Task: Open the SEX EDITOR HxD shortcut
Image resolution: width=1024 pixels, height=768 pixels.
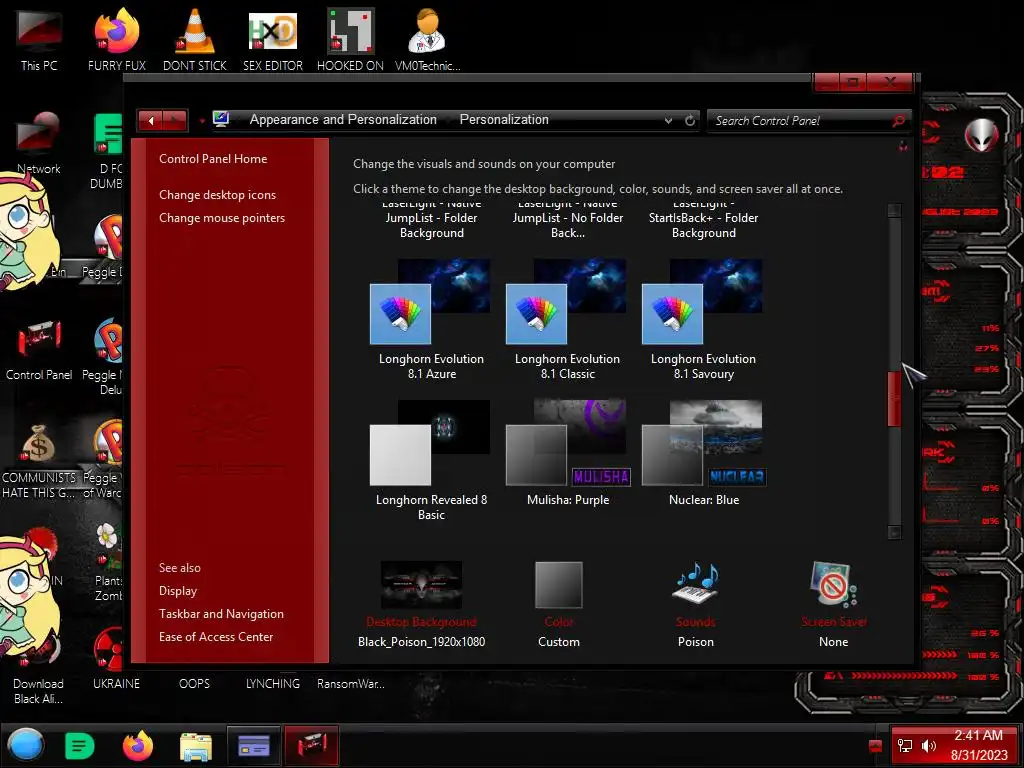Action: [273, 39]
